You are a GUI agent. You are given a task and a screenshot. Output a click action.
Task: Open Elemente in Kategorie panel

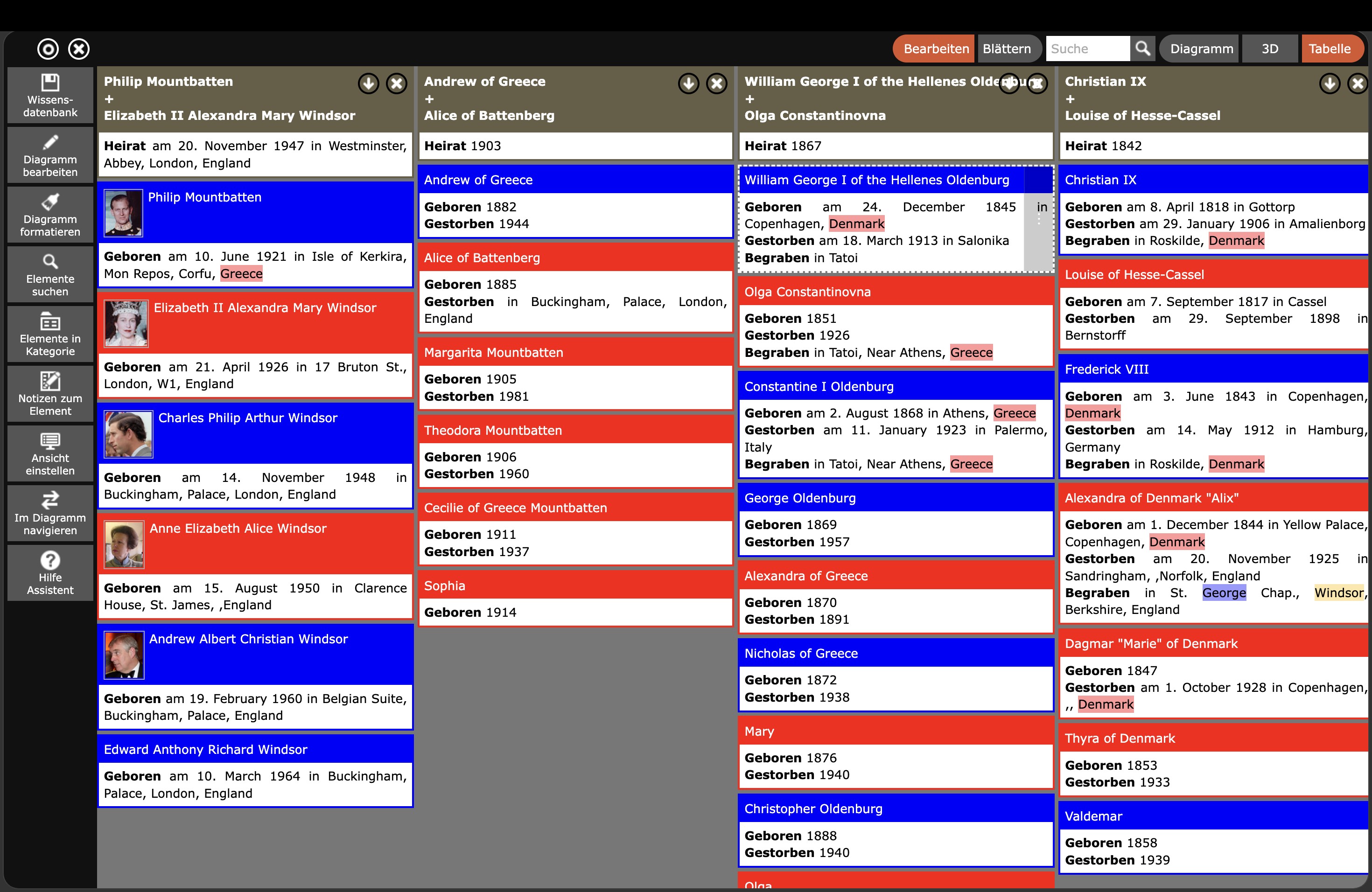point(50,334)
